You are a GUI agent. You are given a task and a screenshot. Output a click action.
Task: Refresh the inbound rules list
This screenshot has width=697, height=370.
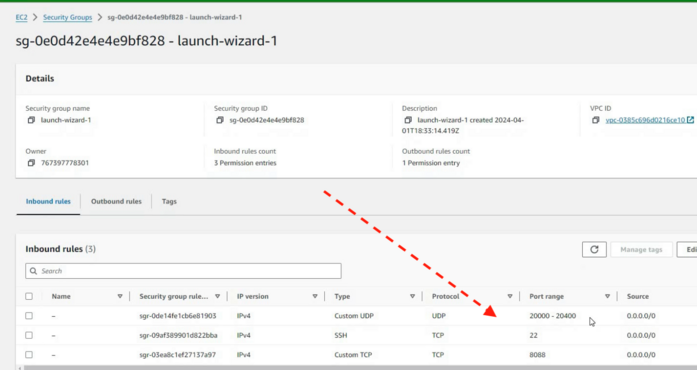(594, 249)
